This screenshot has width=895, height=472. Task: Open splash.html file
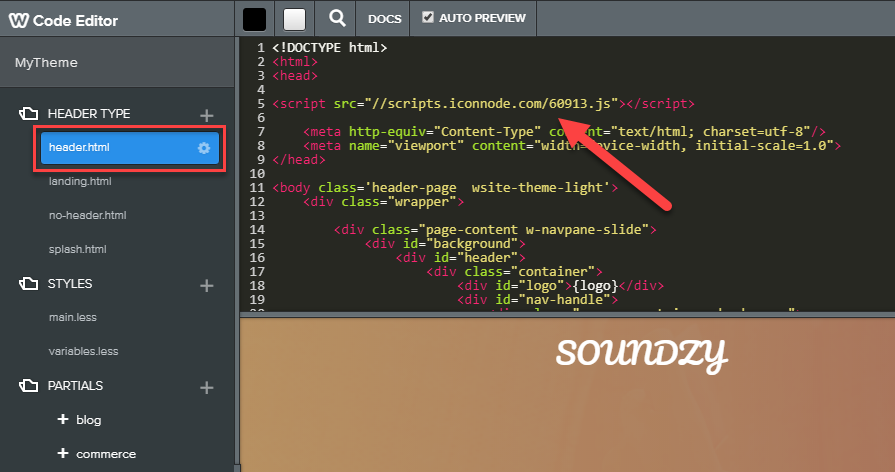[78, 249]
